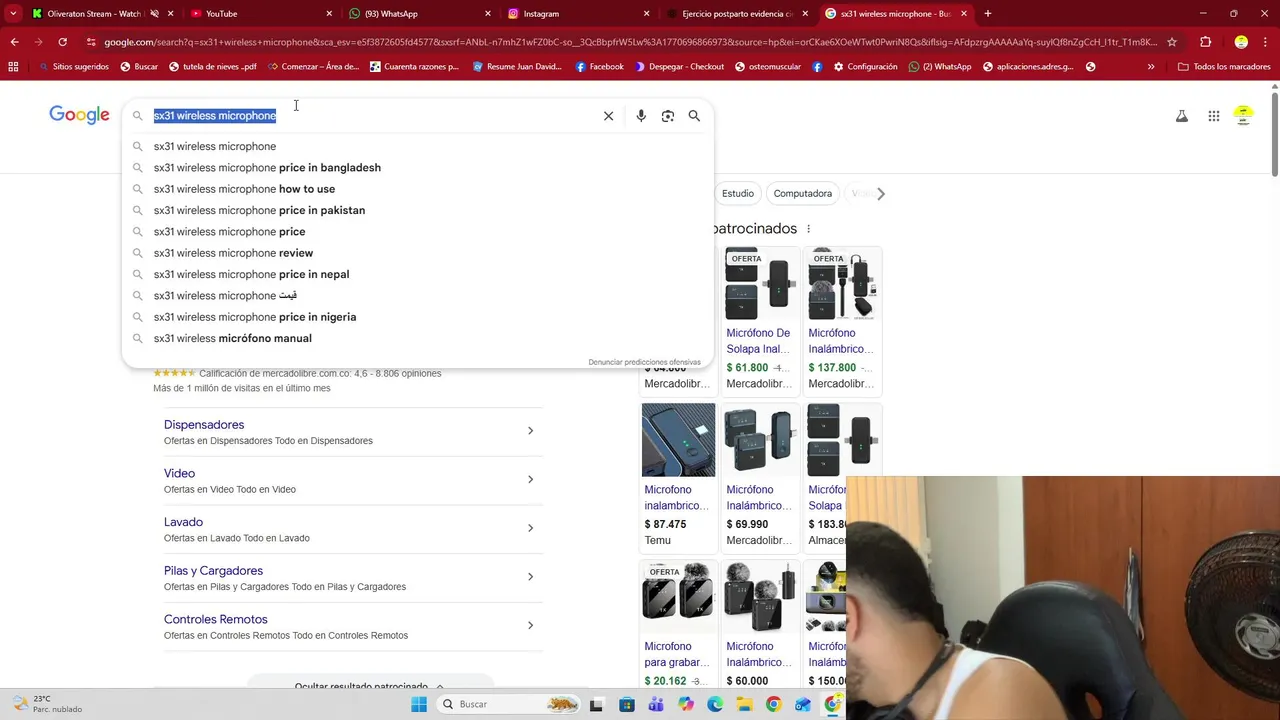The height and width of the screenshot is (720, 1280).
Task: Open Microsoft Edge from taskbar
Action: pos(715,705)
